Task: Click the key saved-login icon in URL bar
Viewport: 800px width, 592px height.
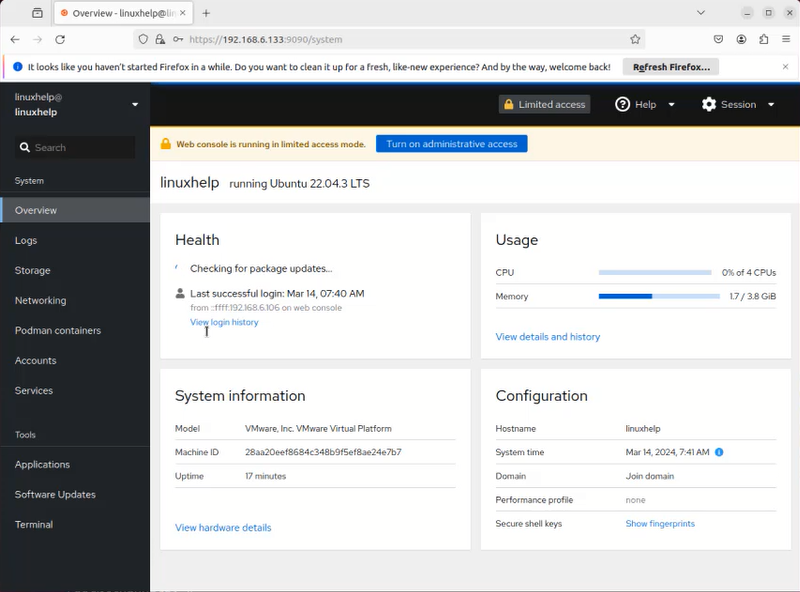Action: [178, 39]
